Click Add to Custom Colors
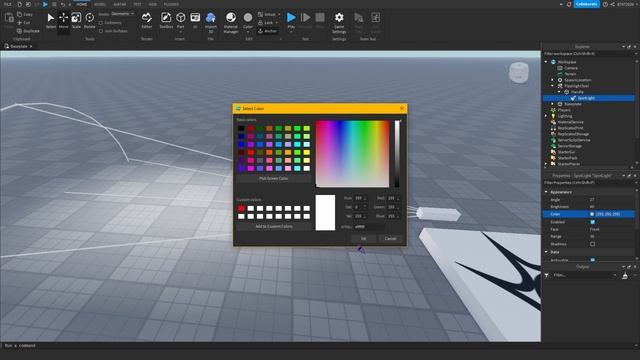Image resolution: width=640 pixels, height=360 pixels. pyautogui.click(x=273, y=226)
